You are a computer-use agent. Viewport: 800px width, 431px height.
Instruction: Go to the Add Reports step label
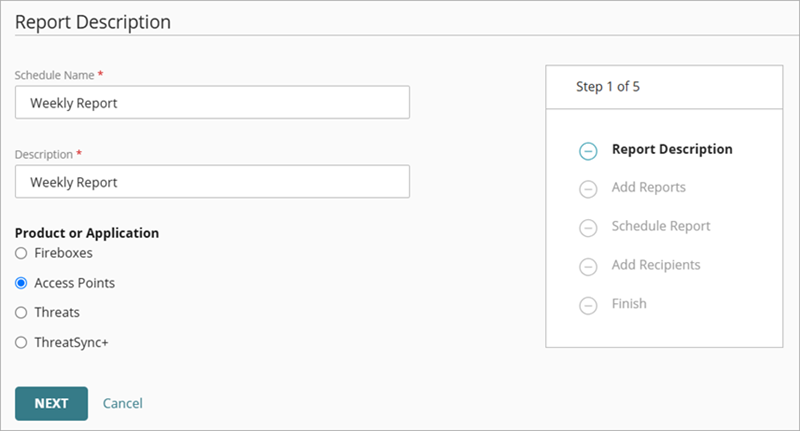pyautogui.click(x=648, y=187)
